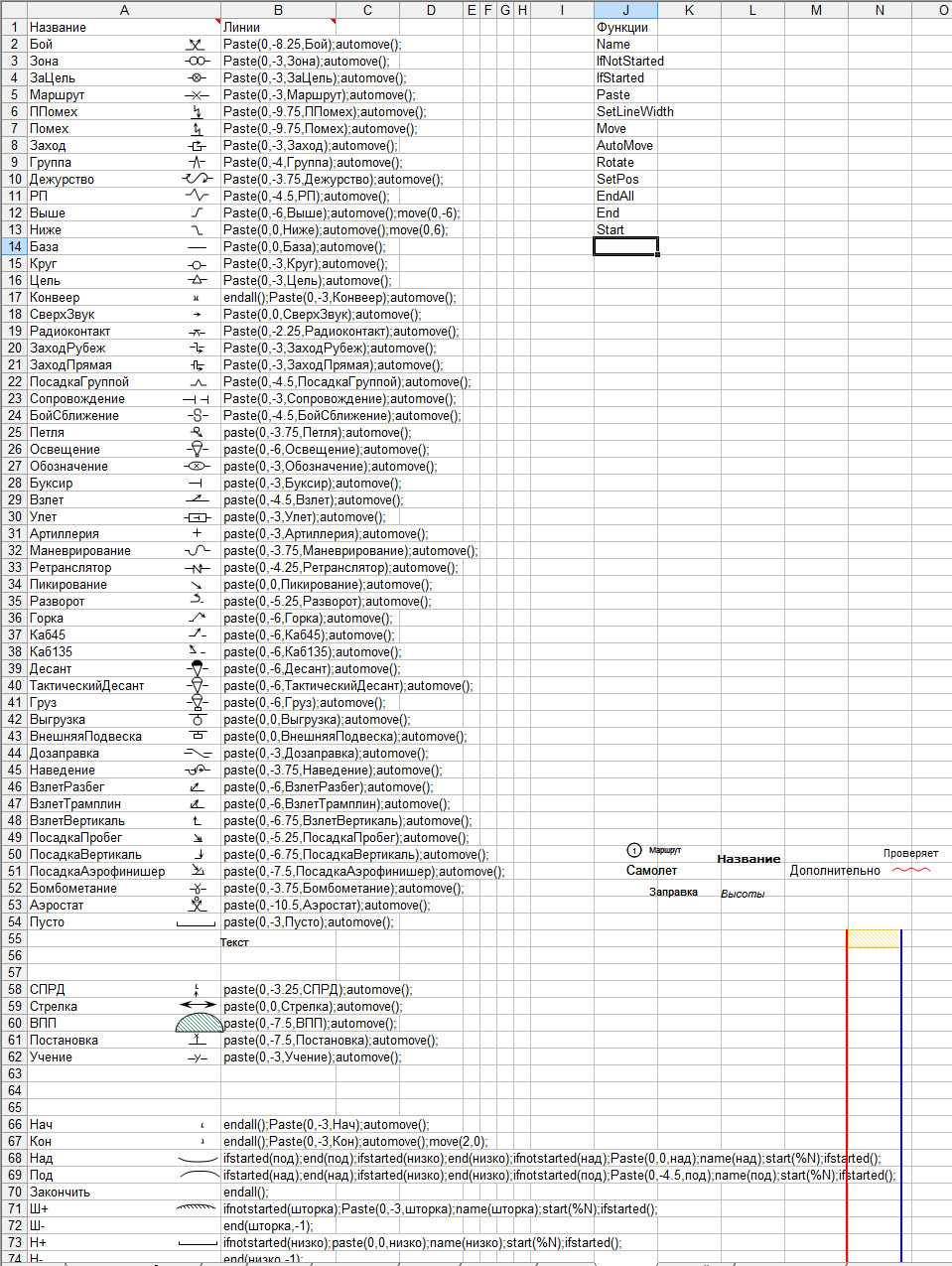Image resolution: width=952 pixels, height=1266 pixels.
Task: Select the Десант symbol in row 39
Action: 197,668
